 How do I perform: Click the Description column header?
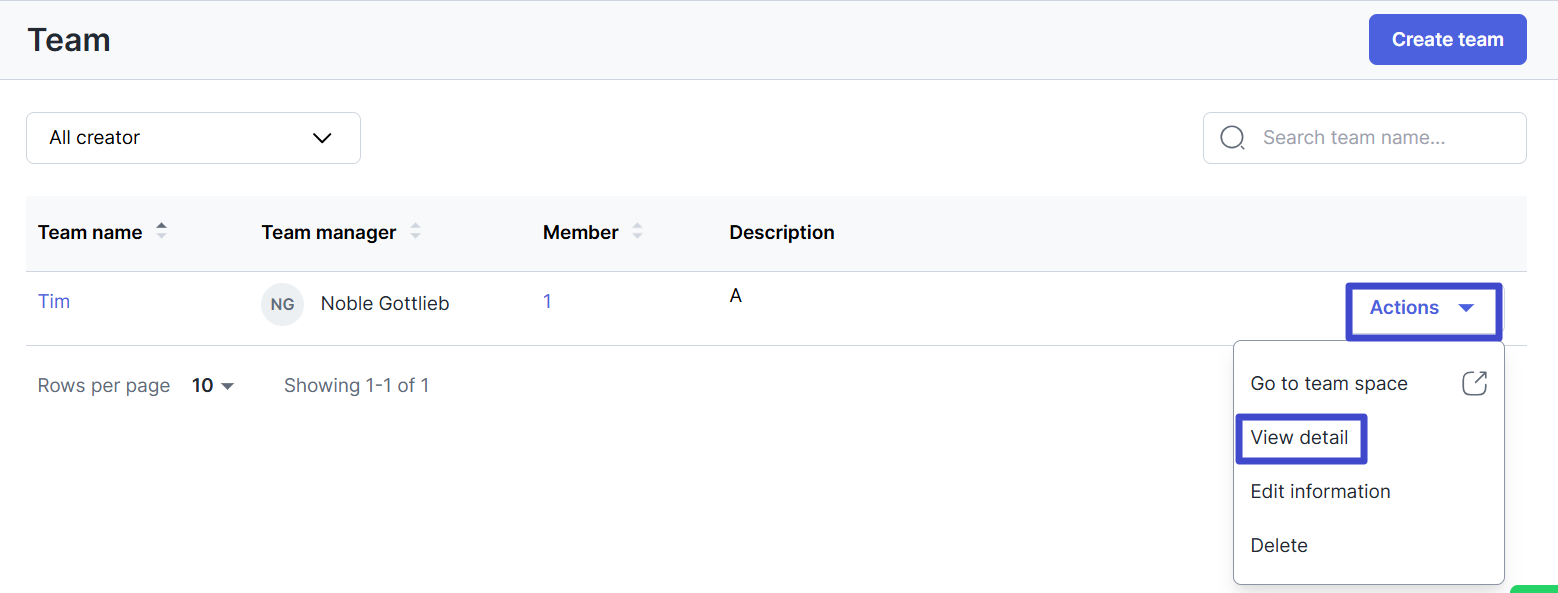[782, 232]
